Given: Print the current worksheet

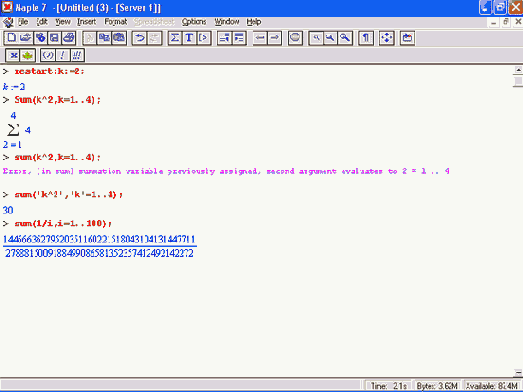Looking at the screenshot, I should click(69, 38).
